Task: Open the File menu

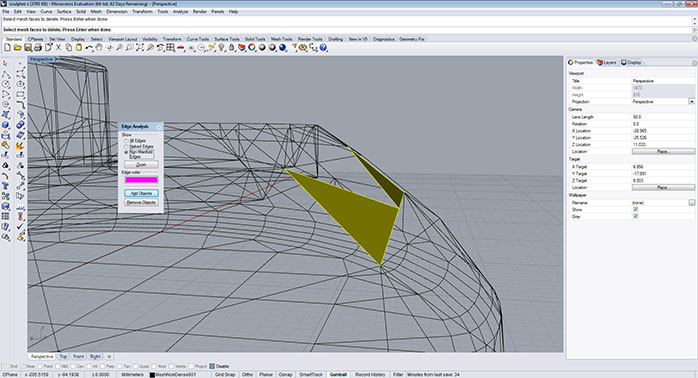Action: click(6, 12)
